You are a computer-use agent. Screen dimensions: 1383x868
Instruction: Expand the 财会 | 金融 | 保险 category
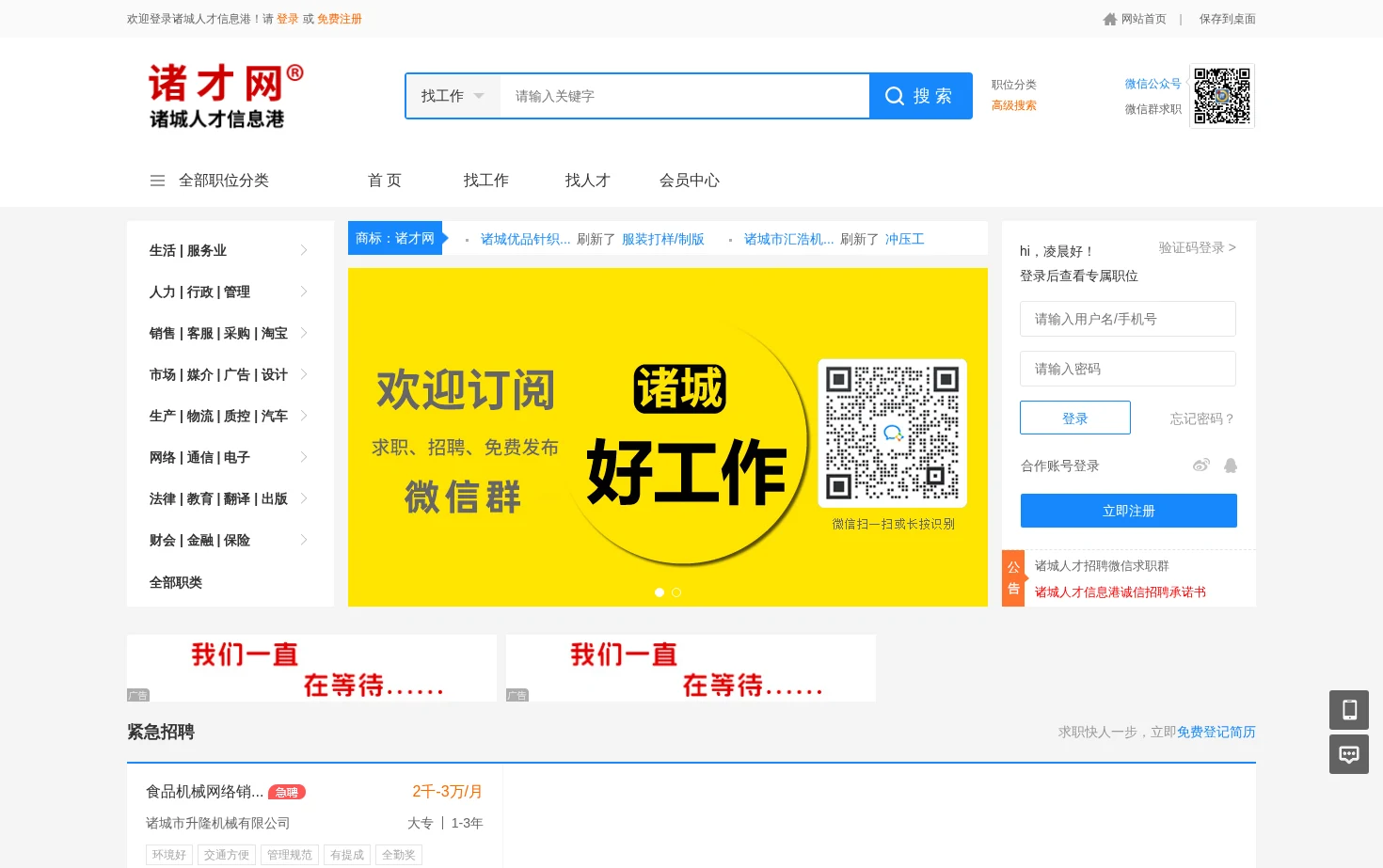pos(230,540)
